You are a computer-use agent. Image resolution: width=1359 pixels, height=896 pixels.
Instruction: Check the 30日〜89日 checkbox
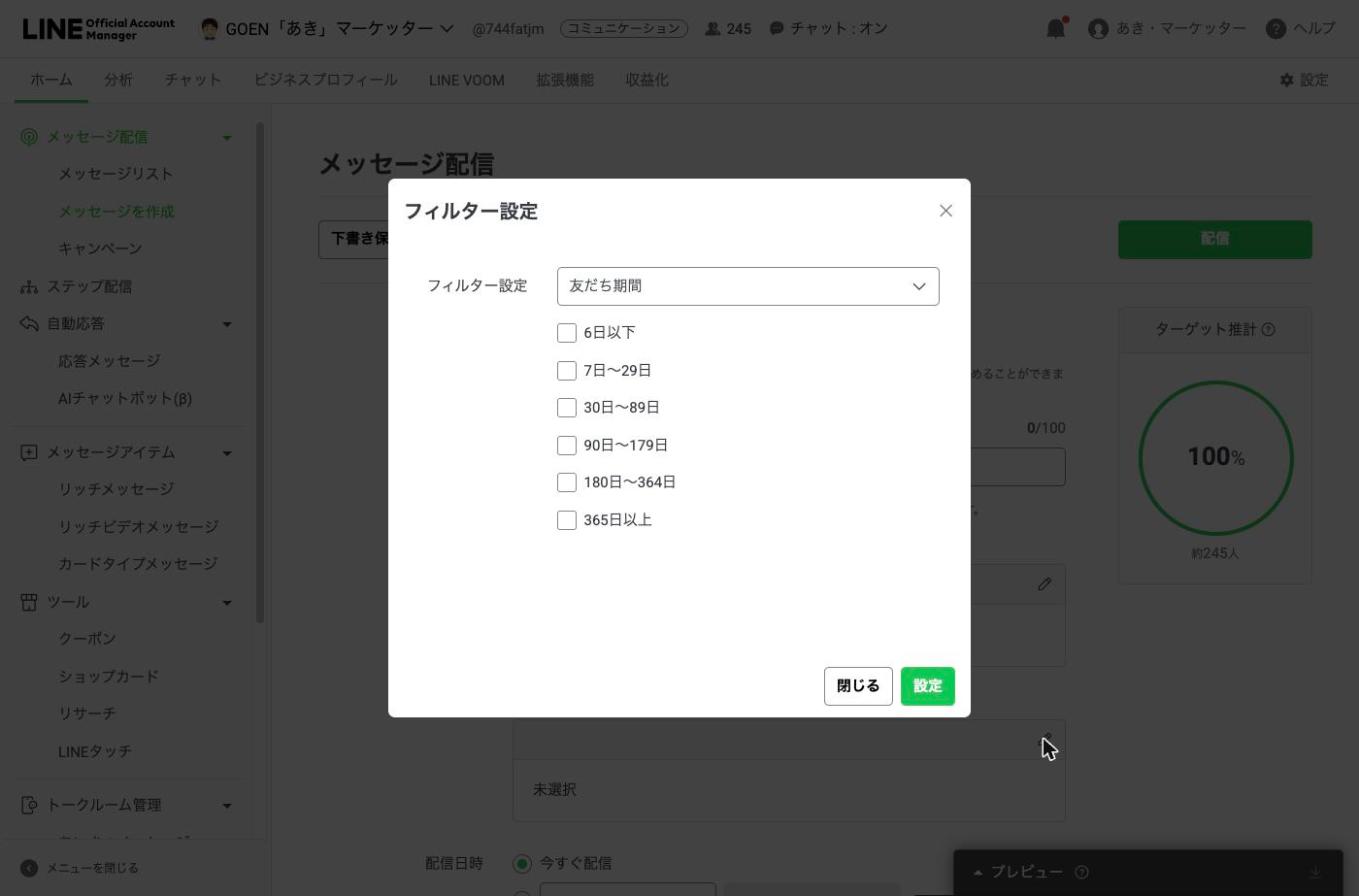point(567,408)
